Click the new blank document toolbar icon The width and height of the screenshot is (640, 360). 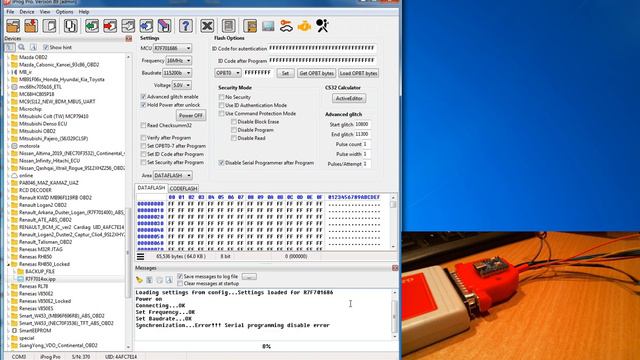49,26
